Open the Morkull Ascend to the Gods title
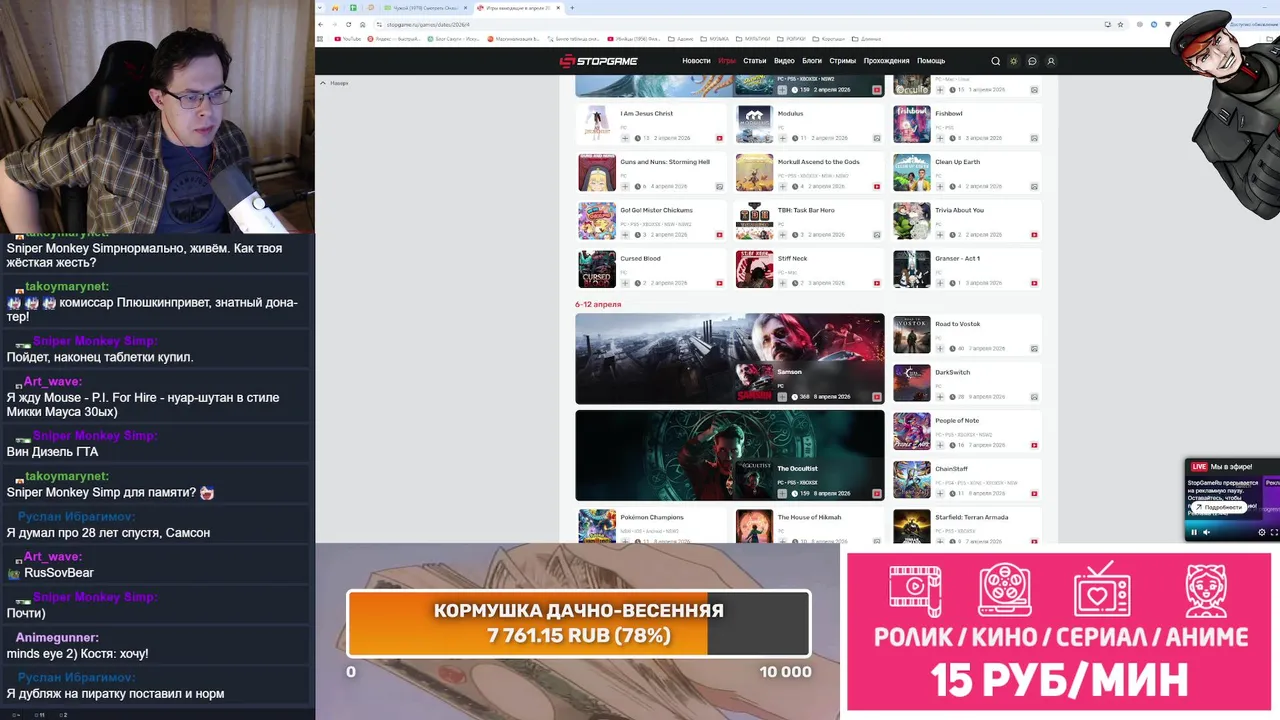 click(x=818, y=162)
